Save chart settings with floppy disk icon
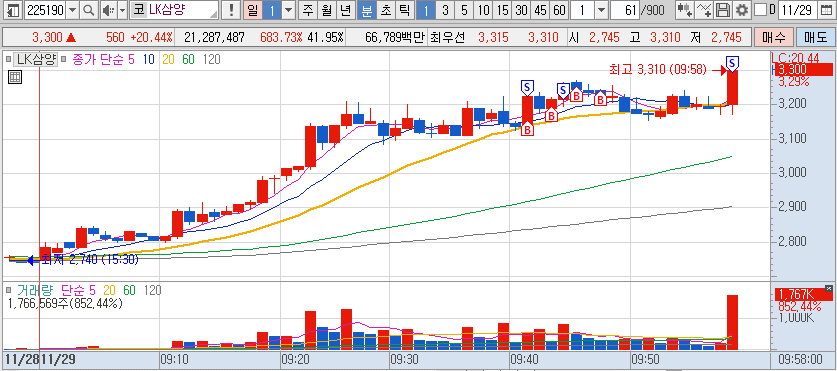 tap(722, 10)
